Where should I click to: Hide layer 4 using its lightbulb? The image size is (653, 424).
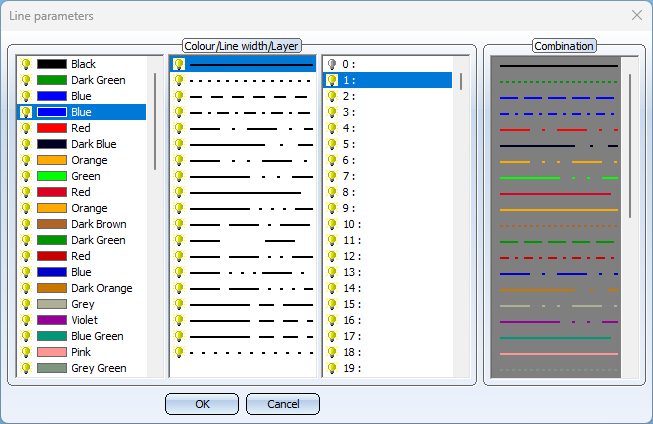pyautogui.click(x=332, y=128)
